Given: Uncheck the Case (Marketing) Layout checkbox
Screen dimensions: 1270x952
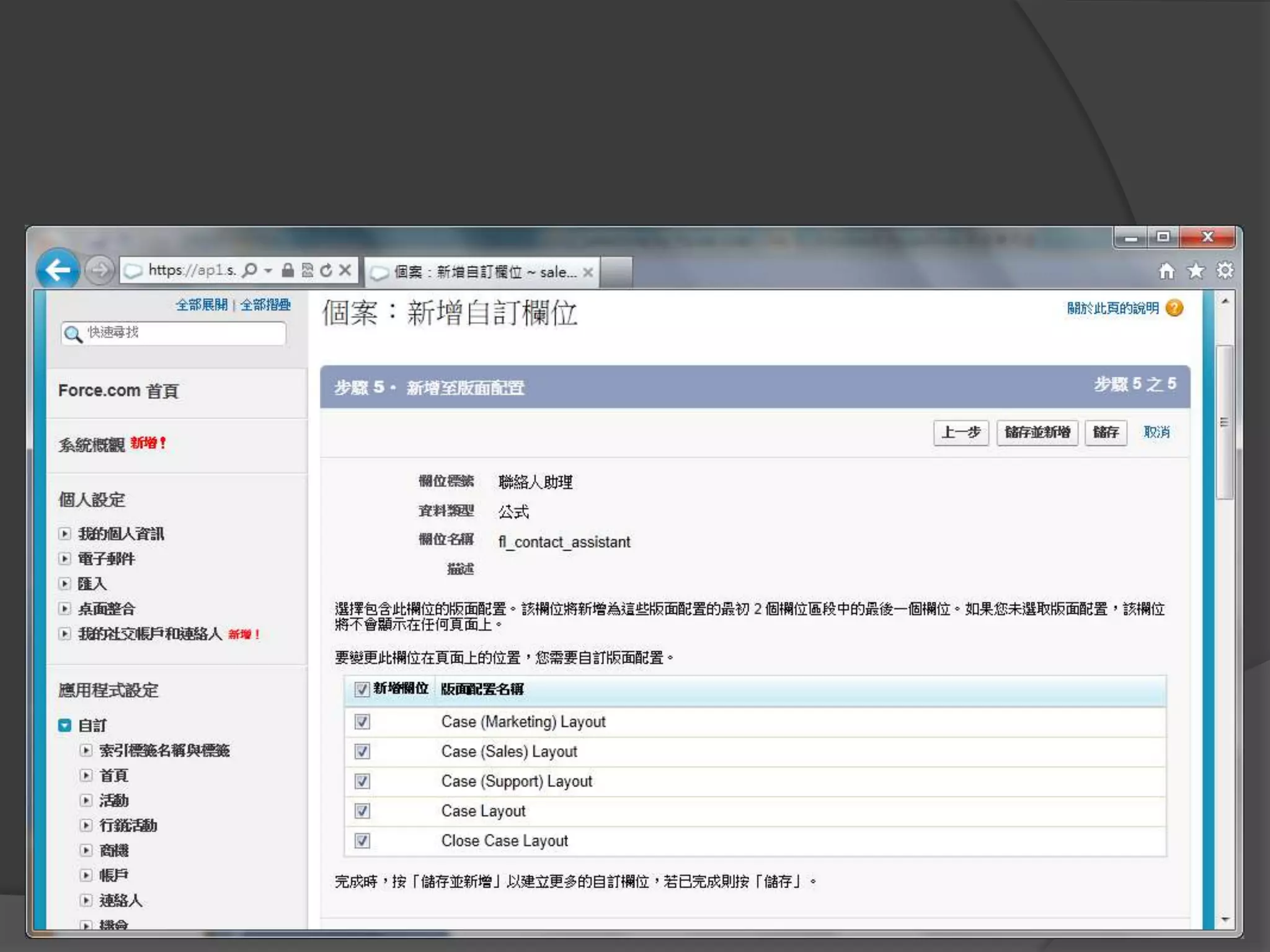Looking at the screenshot, I should [x=362, y=721].
